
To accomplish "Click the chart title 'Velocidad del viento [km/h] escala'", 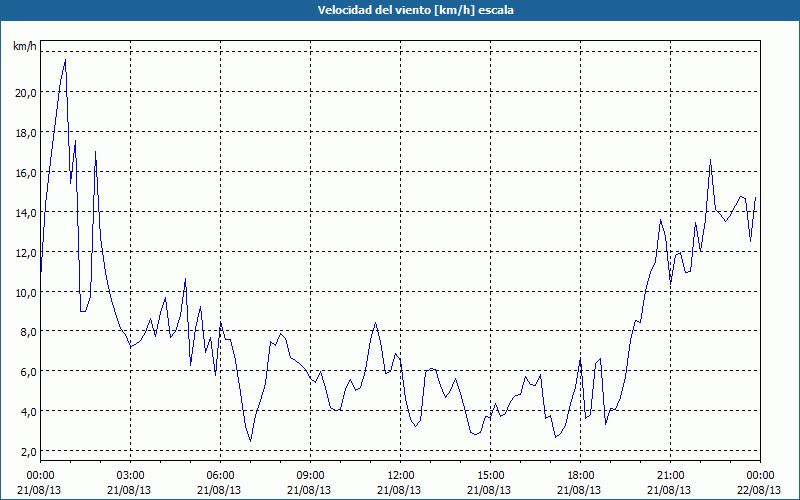I will [x=415, y=10].
